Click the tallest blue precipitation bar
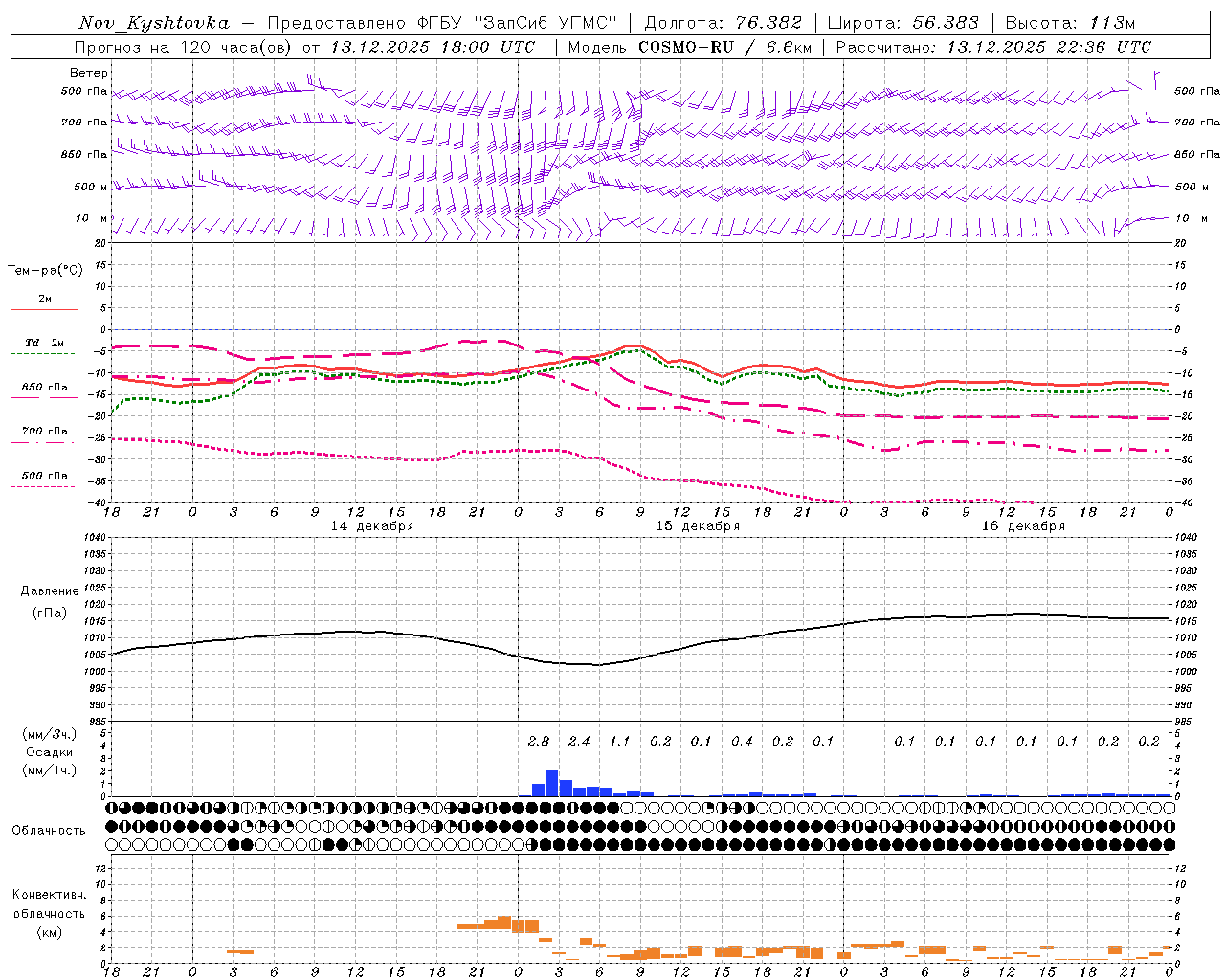1225x980 pixels. 552,783
